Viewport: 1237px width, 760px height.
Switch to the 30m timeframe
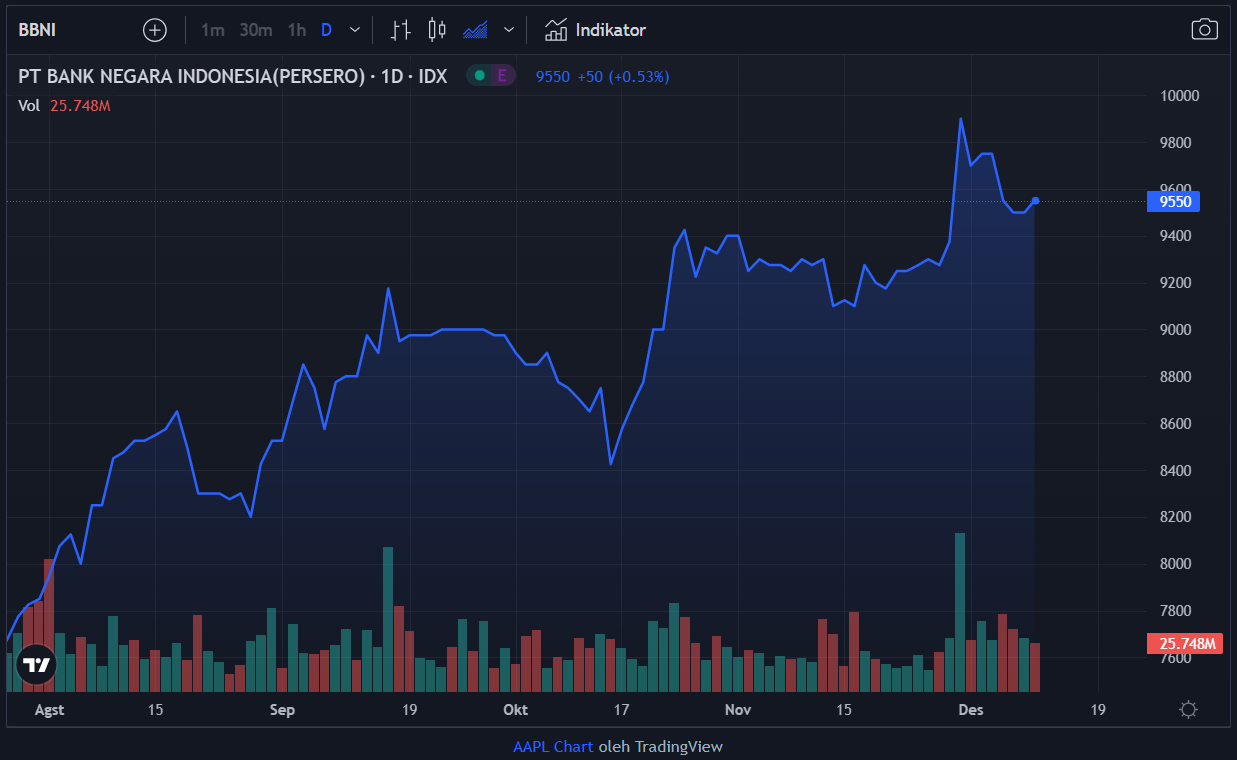pyautogui.click(x=256, y=30)
